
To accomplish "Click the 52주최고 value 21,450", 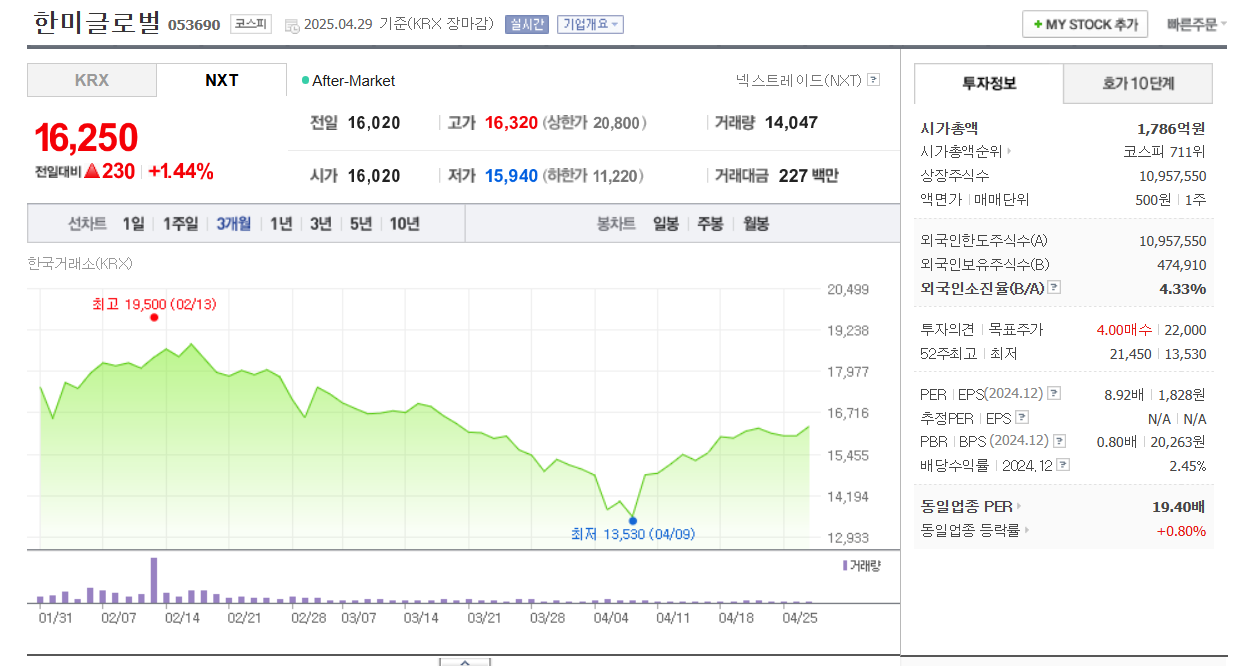I will [1130, 353].
